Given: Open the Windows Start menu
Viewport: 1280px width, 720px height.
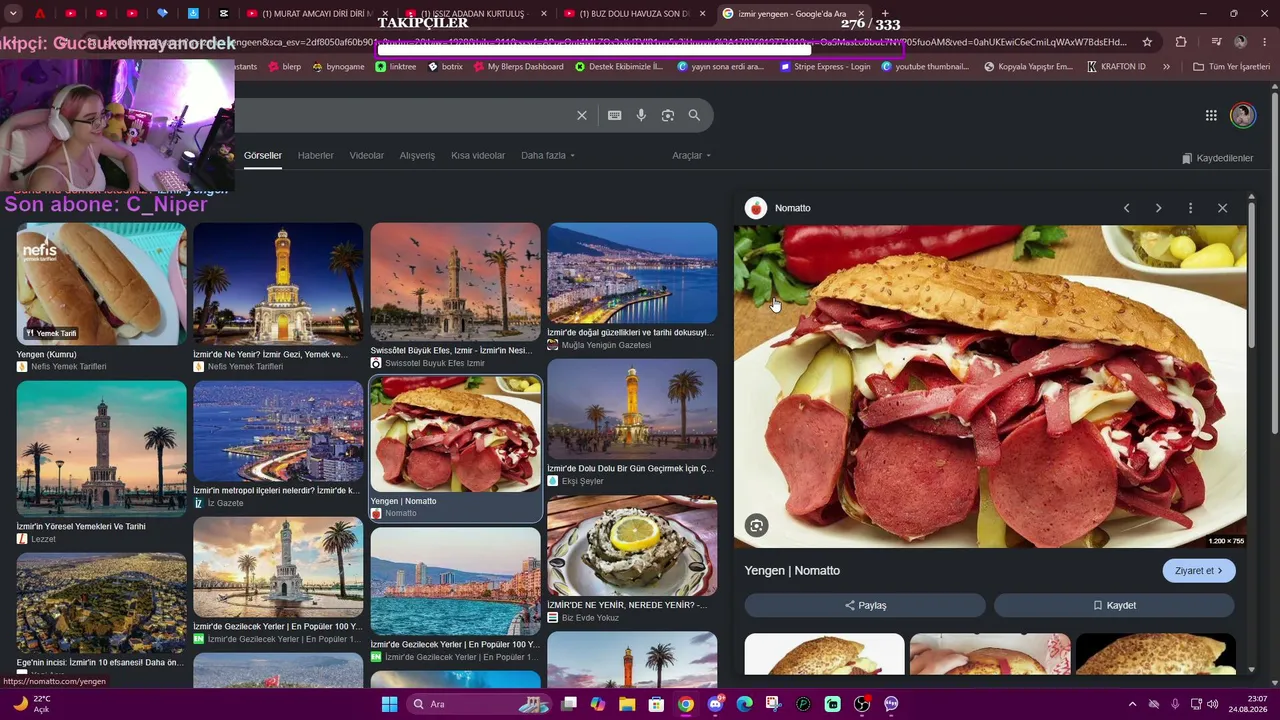Looking at the screenshot, I should [390, 704].
